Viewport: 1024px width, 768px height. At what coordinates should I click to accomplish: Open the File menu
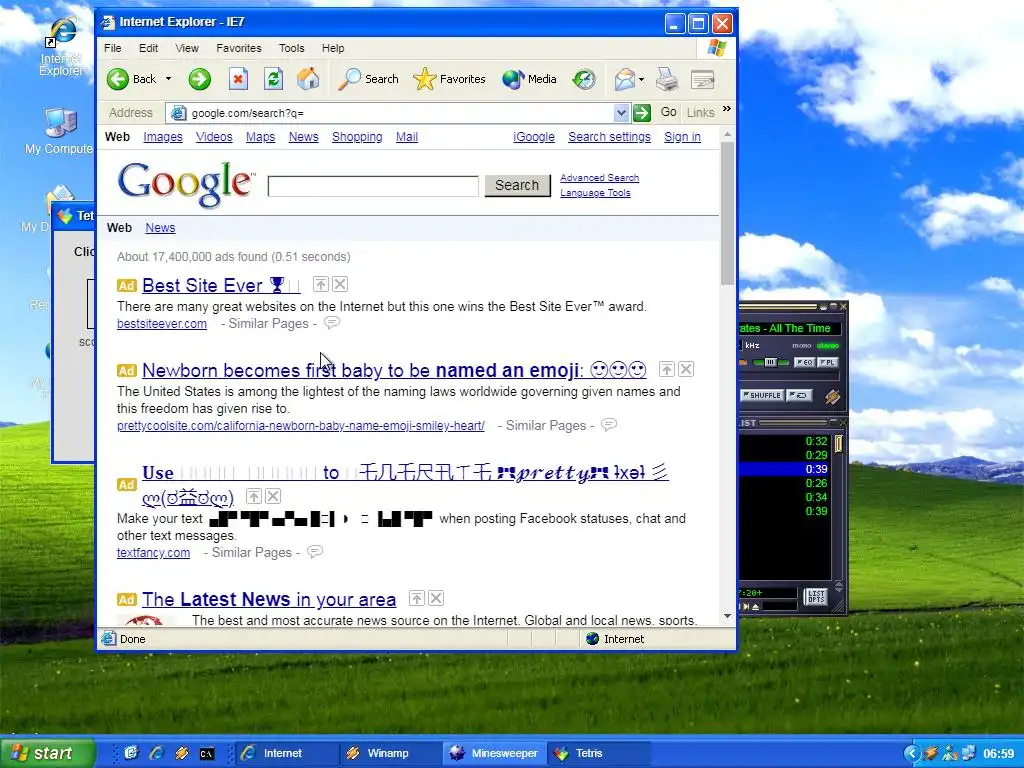coord(113,48)
